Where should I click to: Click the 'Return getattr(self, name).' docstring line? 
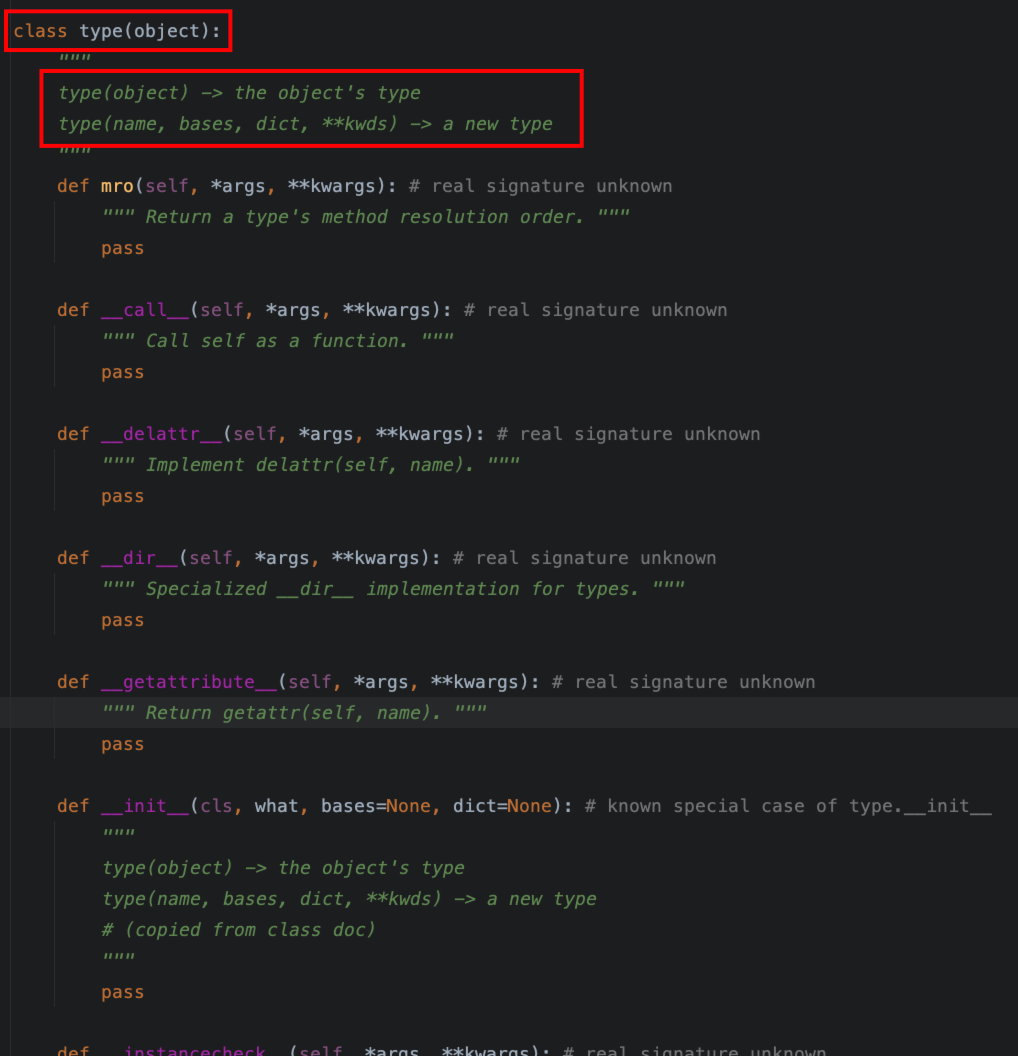[x=294, y=713]
